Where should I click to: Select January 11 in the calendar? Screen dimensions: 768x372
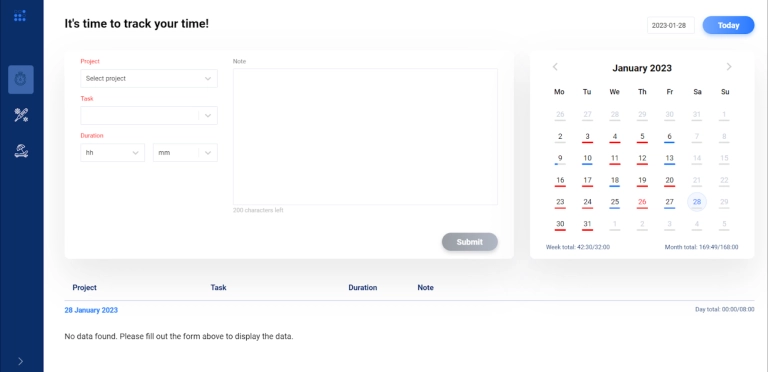click(x=615, y=159)
